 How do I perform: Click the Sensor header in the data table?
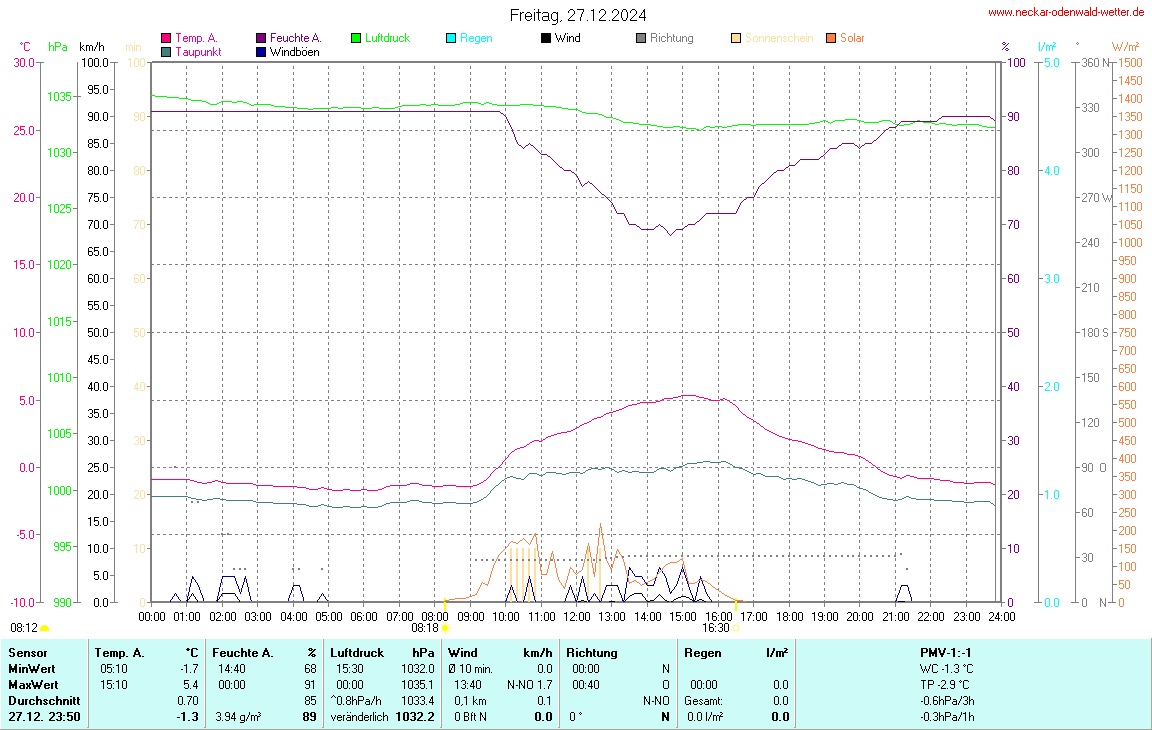pos(28,652)
